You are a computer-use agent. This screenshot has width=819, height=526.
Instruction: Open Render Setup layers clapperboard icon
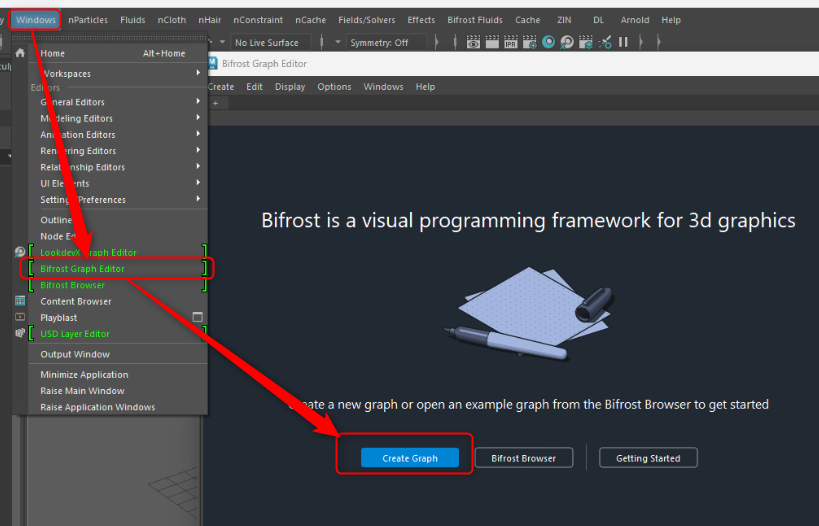coord(586,42)
